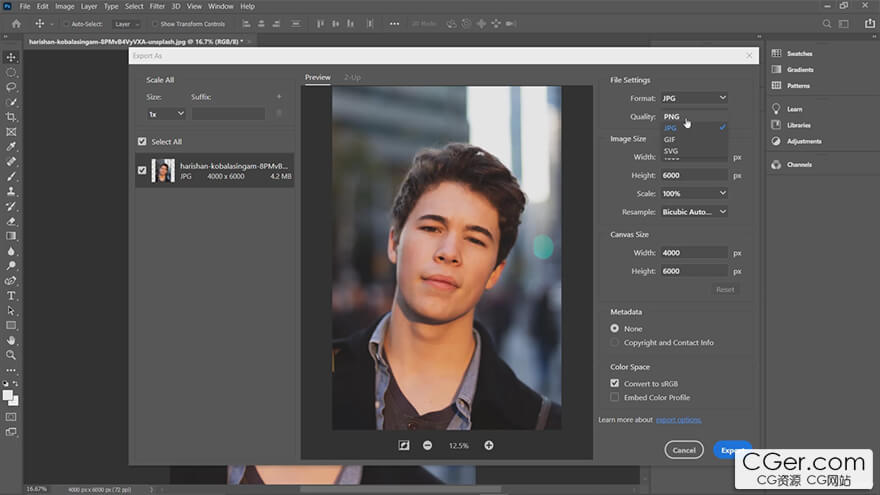The height and width of the screenshot is (495, 880).
Task: Enable Embed Color Profile checkbox
Action: pyautogui.click(x=615, y=398)
